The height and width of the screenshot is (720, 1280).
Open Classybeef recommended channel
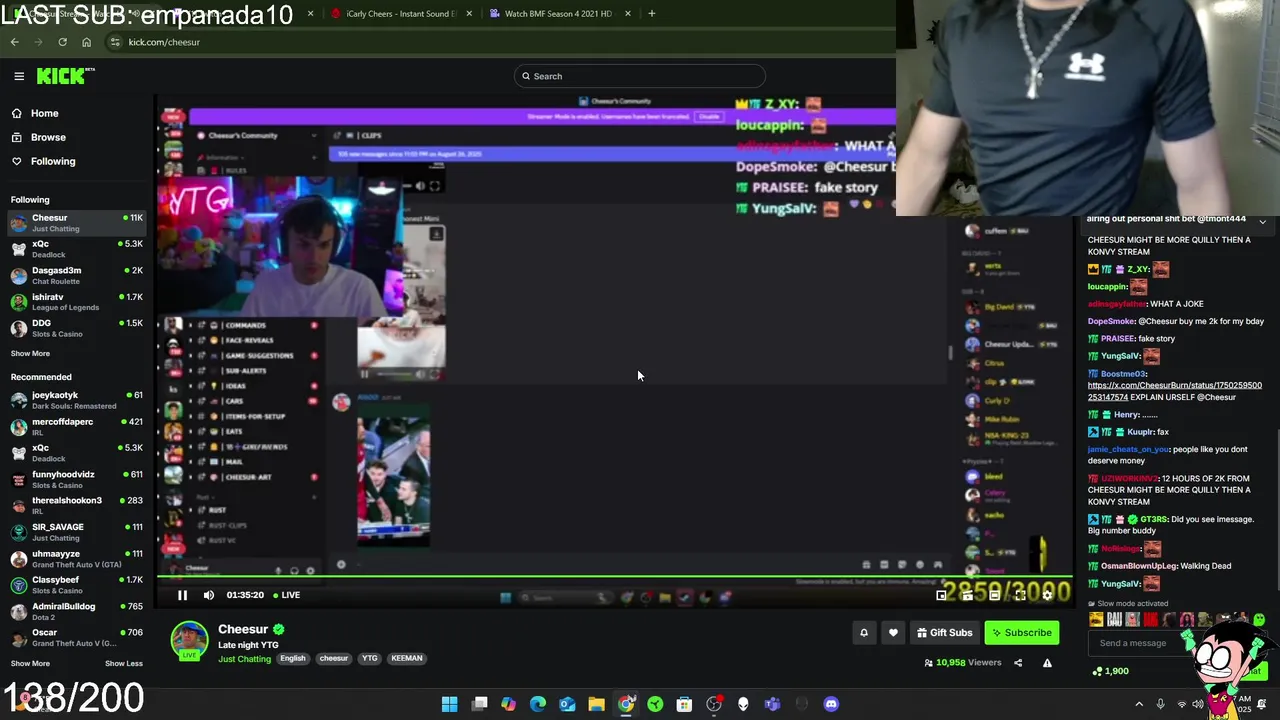click(77, 584)
